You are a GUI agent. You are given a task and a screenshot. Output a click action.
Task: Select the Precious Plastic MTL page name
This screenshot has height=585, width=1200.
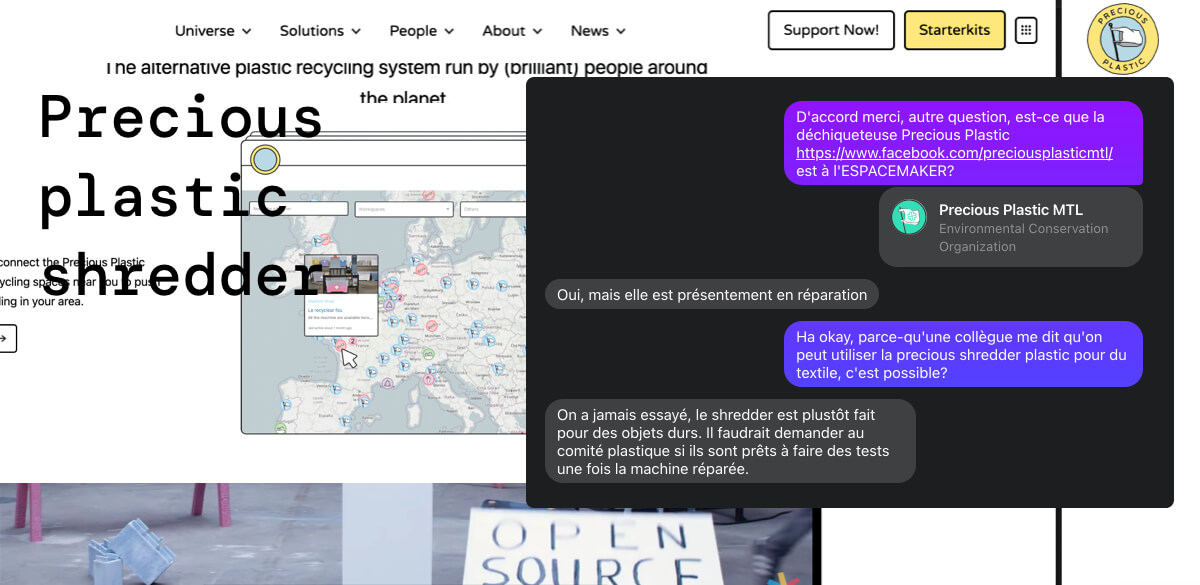click(1011, 210)
